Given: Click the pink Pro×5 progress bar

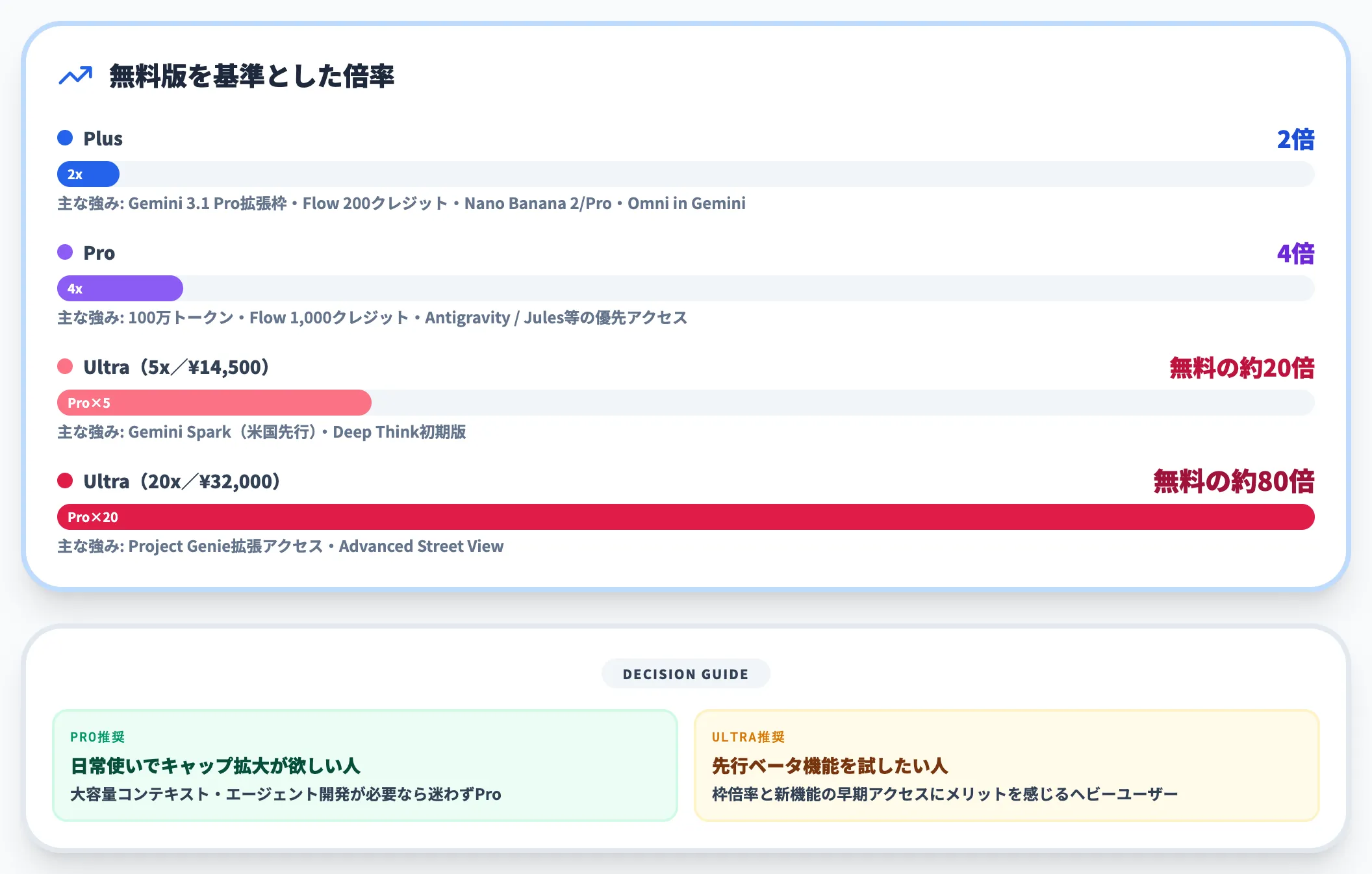Looking at the screenshot, I should (x=214, y=403).
